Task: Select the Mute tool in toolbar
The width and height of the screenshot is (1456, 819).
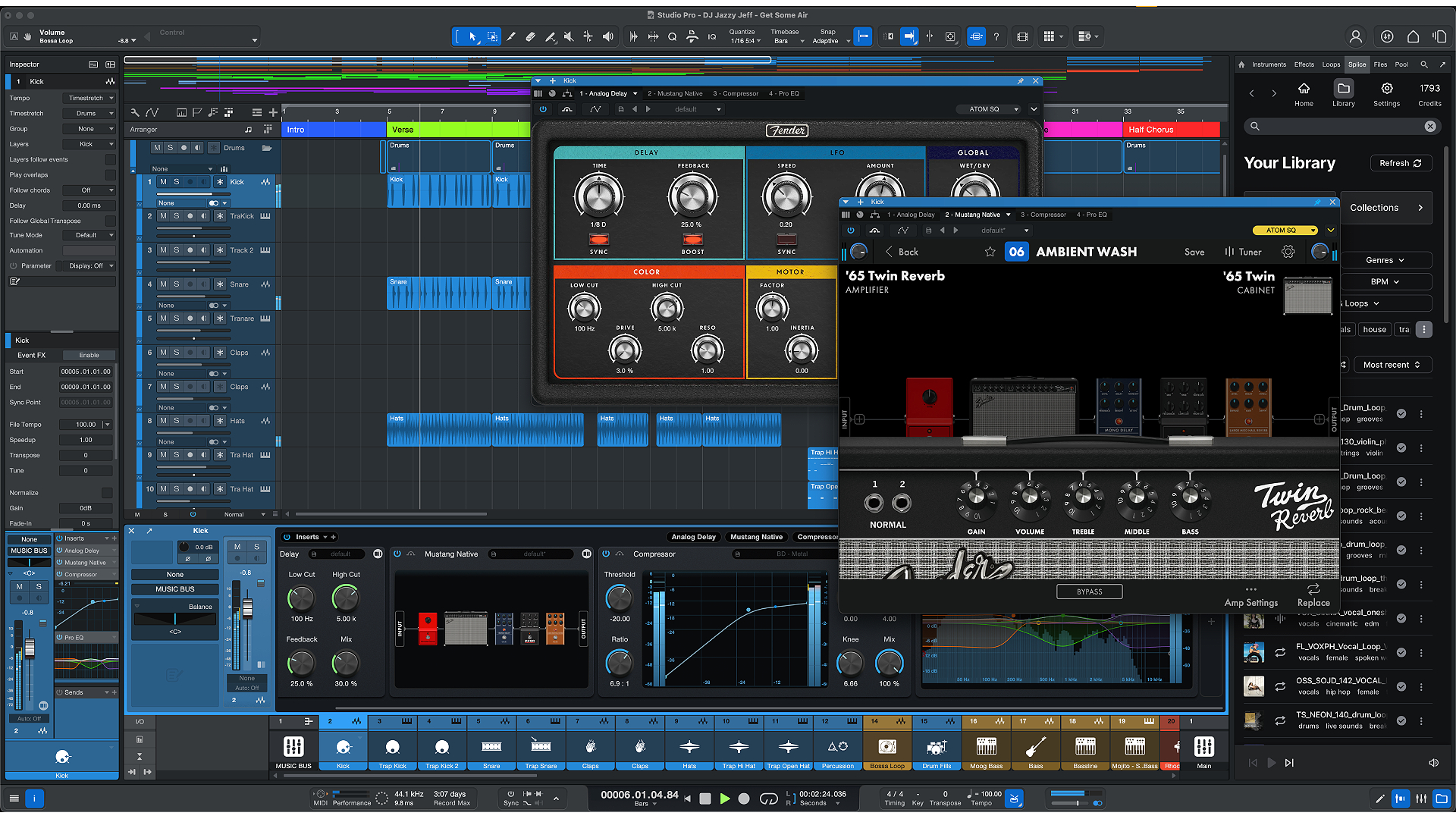Action: coord(568,36)
